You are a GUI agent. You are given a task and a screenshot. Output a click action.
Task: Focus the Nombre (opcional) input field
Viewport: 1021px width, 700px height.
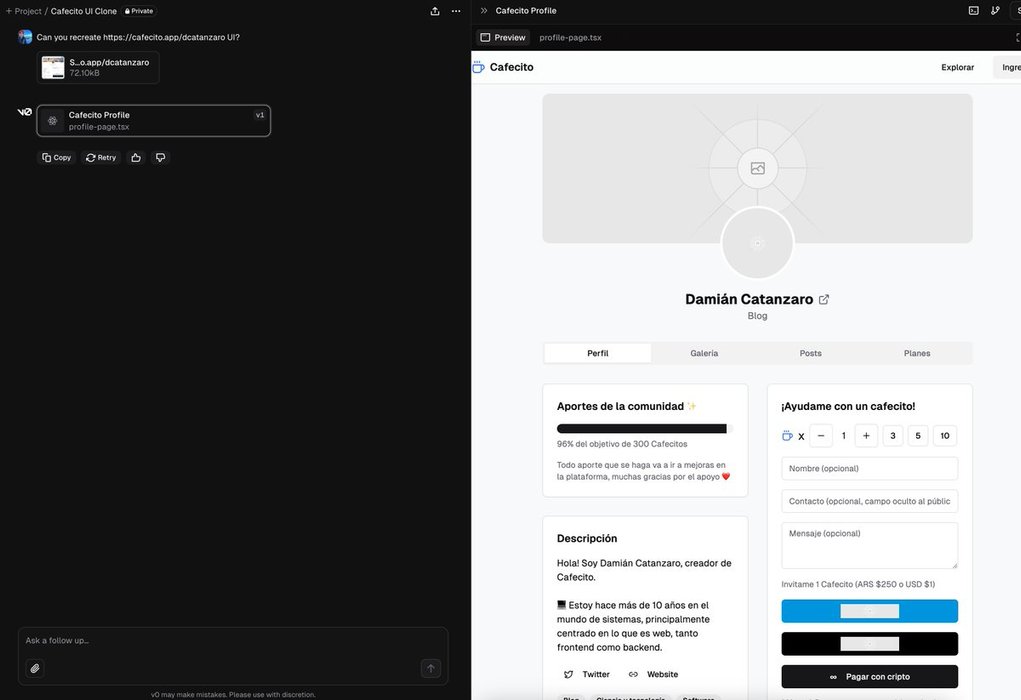point(869,468)
